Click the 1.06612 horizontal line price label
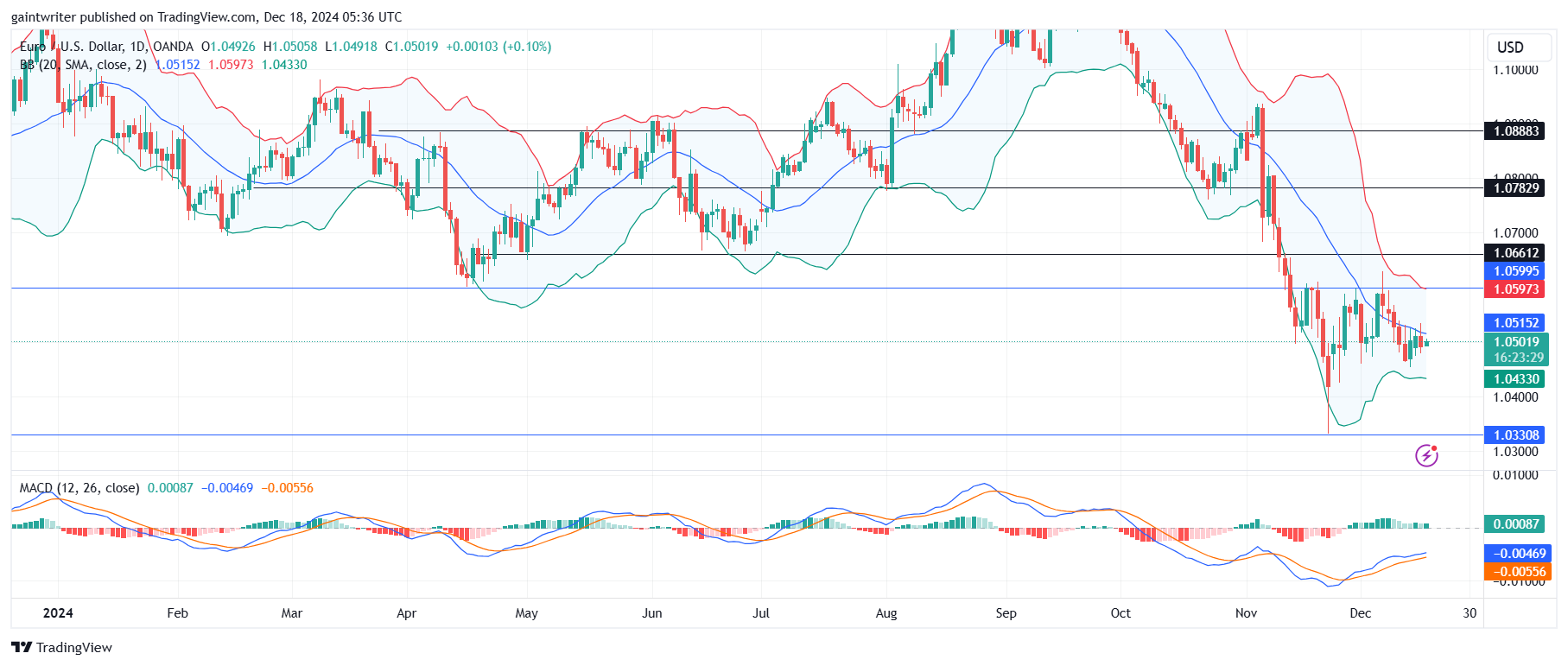Viewport: 1568px width, 666px height. 1516,253
